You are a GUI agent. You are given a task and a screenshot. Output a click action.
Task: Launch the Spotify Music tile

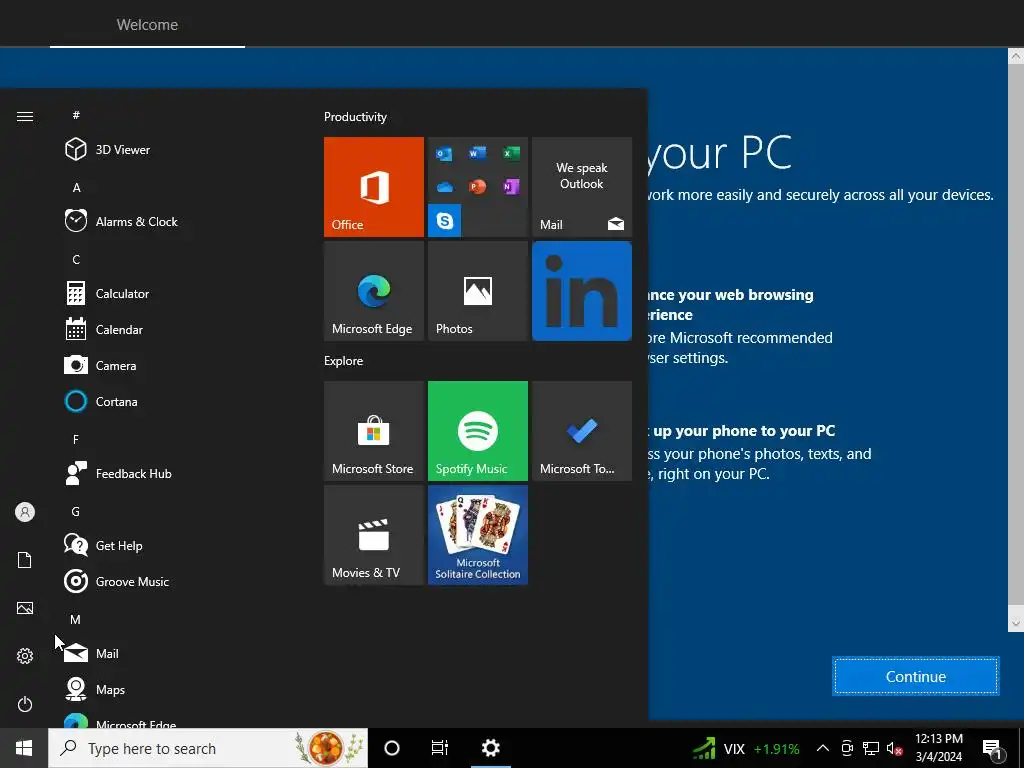pos(478,431)
